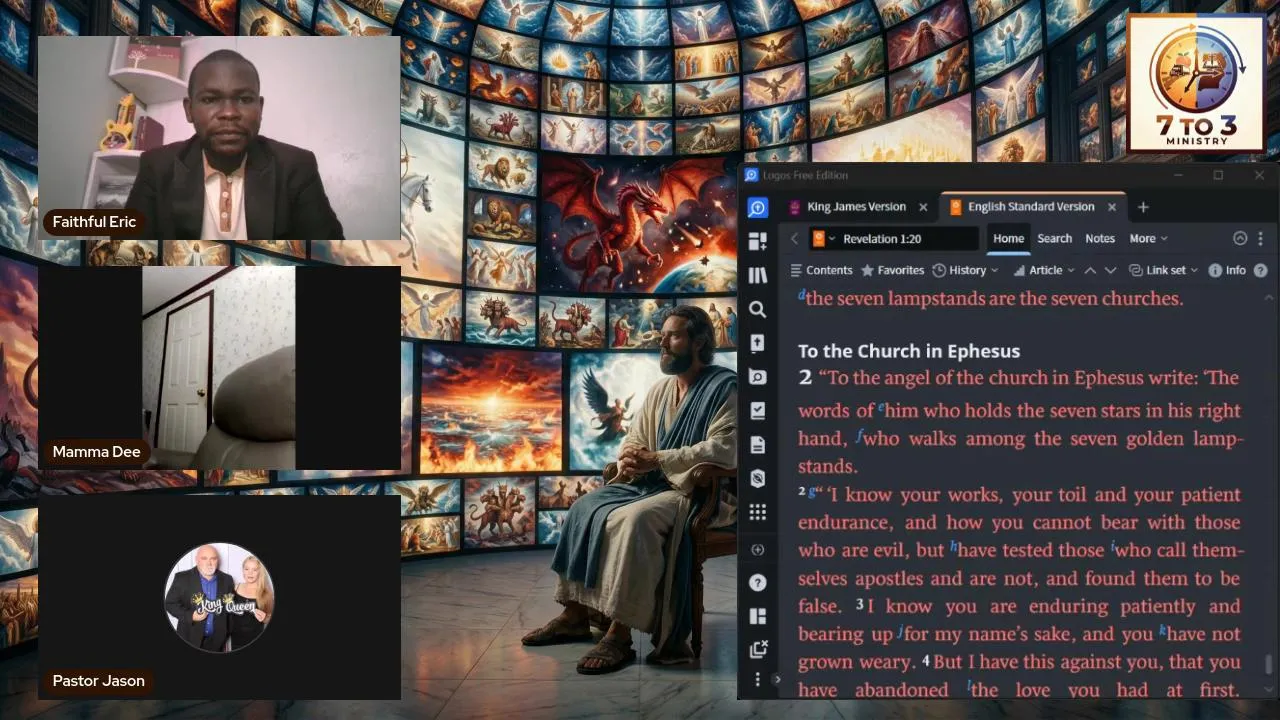Open the Factbook search-book sidebar icon
The width and height of the screenshot is (1280, 720).
click(758, 377)
